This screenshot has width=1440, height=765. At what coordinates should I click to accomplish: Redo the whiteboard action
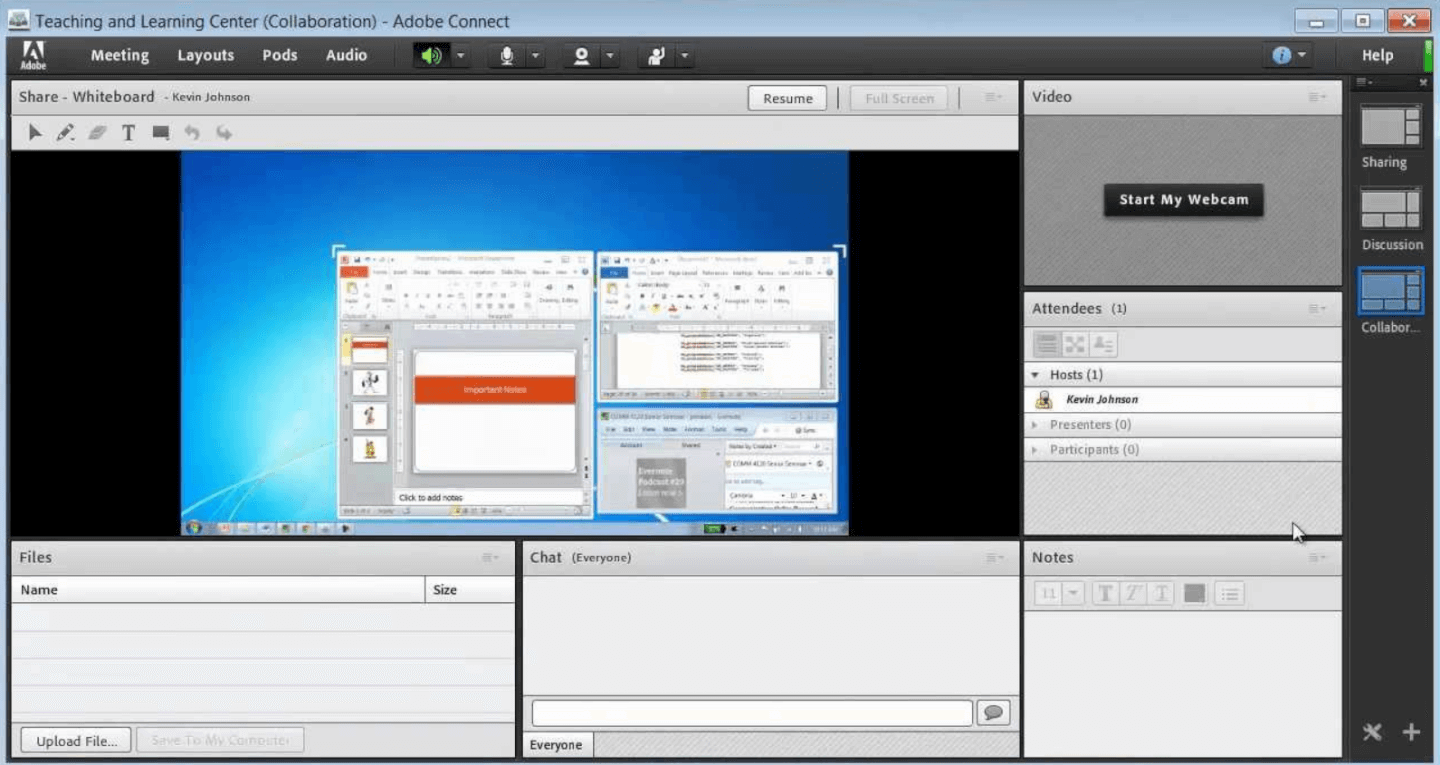tap(224, 132)
